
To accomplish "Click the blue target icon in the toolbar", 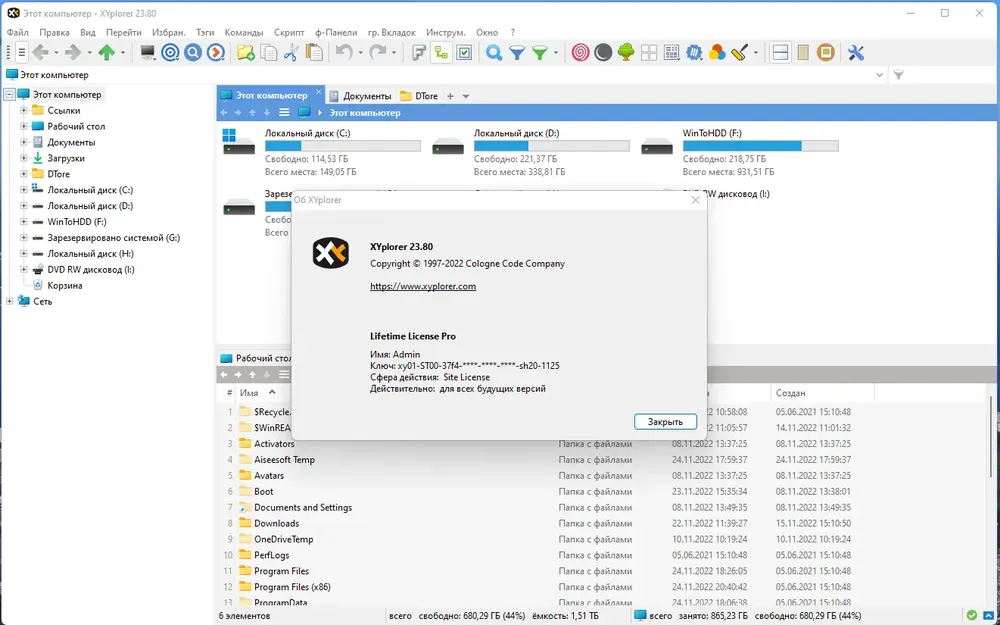I will (x=170, y=53).
